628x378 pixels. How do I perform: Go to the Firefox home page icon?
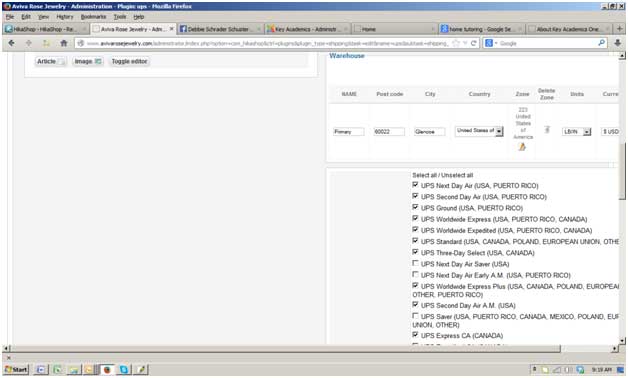64,43
